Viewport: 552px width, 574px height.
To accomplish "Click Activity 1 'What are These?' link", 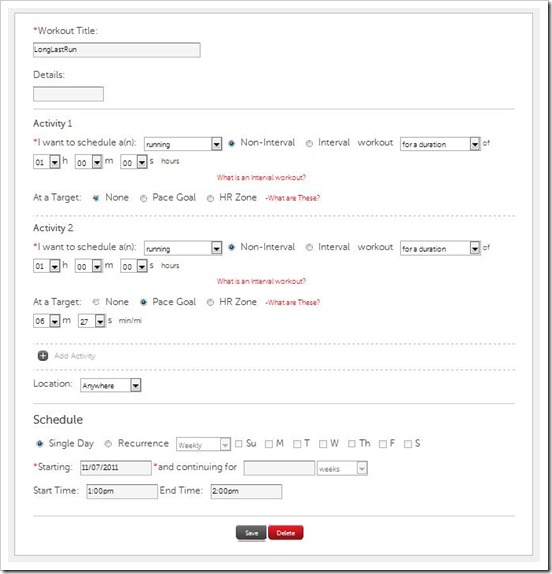I will [293, 198].
